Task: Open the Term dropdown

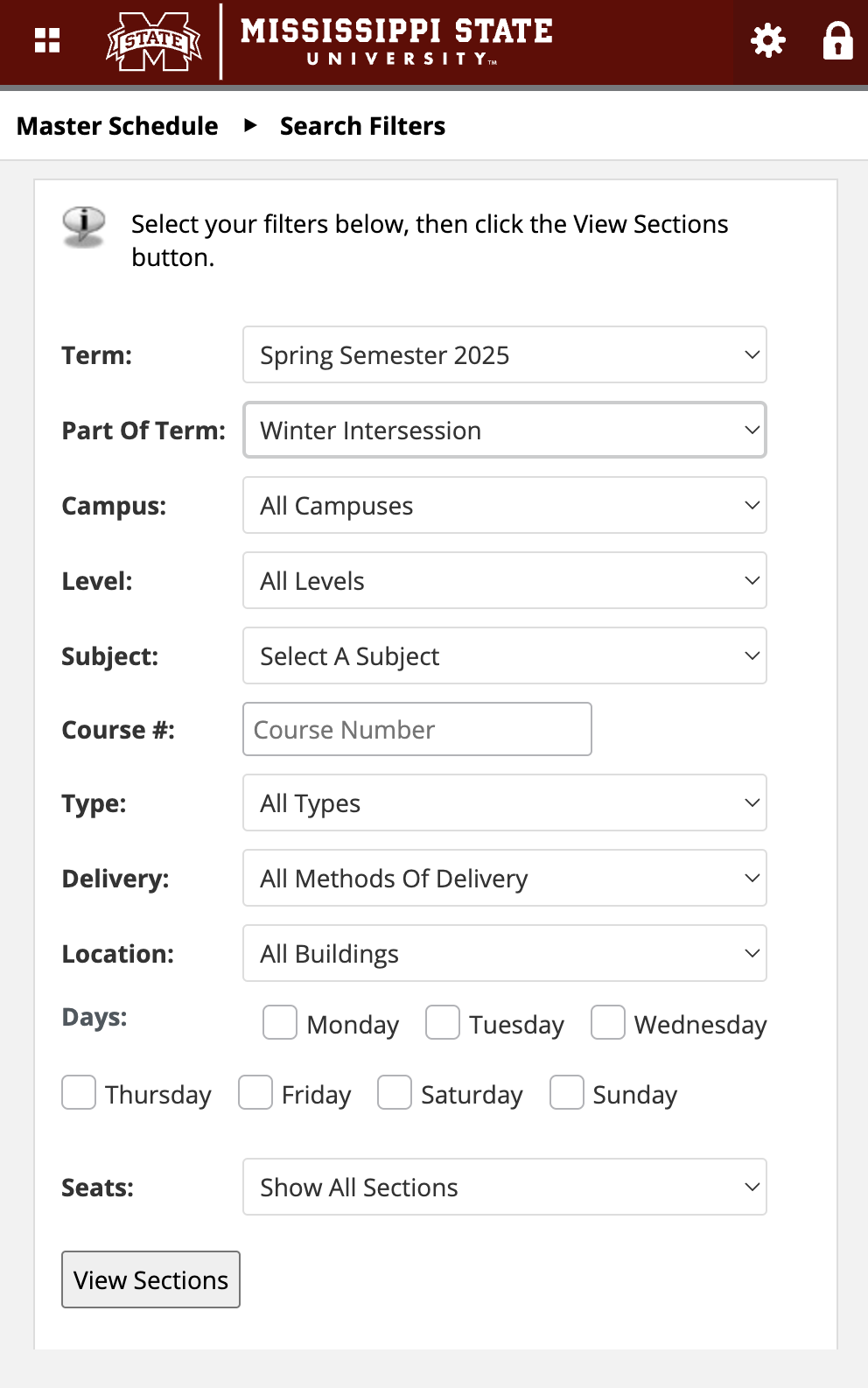Action: pos(505,355)
